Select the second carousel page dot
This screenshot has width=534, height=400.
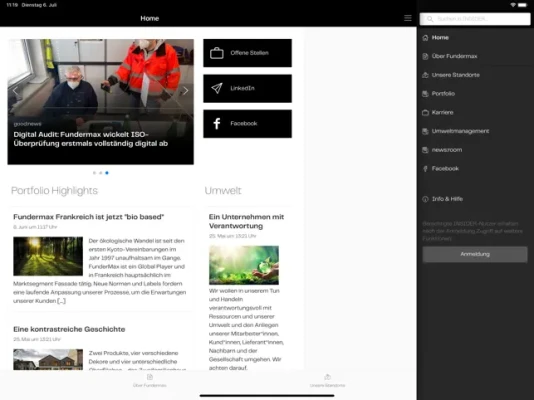[100, 173]
